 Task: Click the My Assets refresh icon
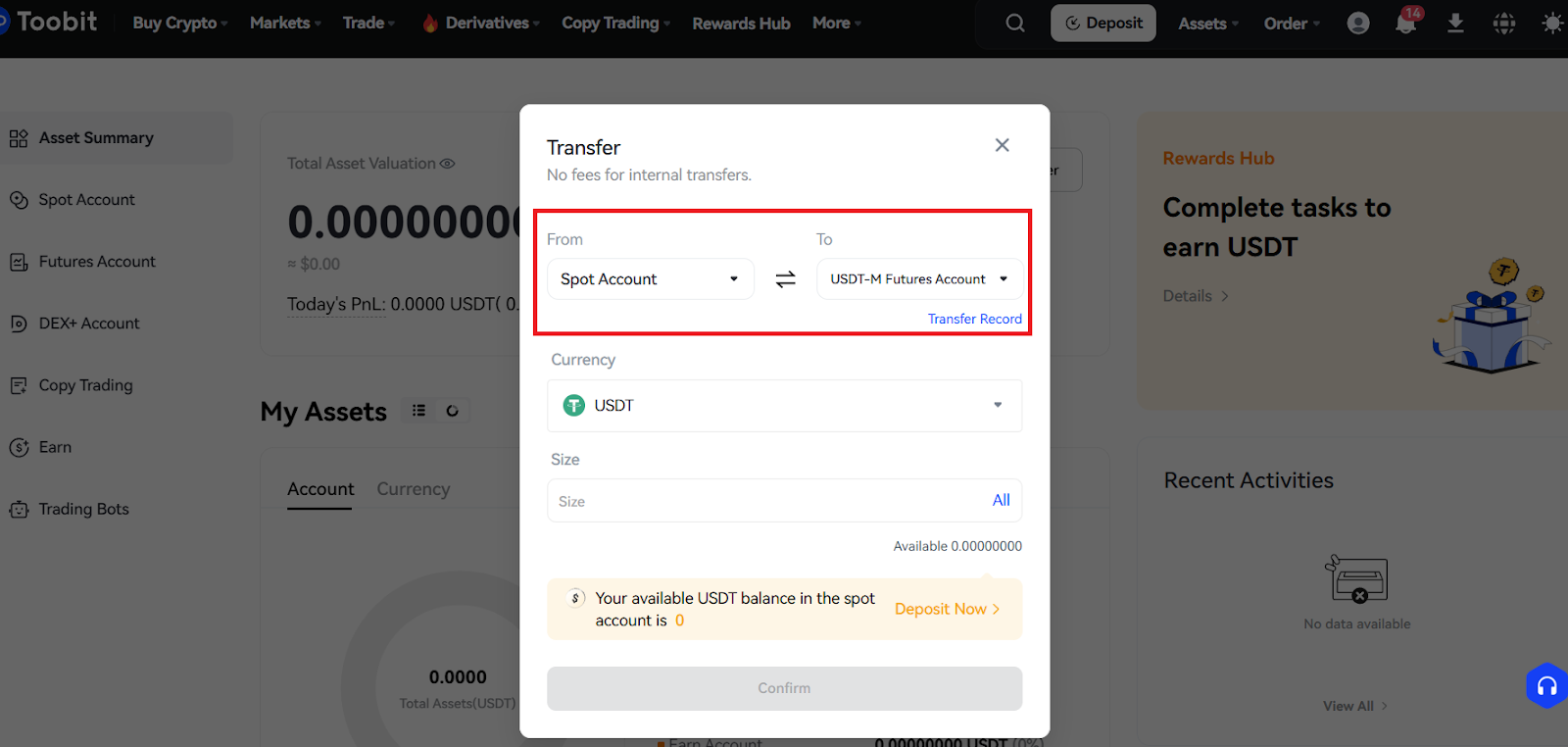click(x=452, y=411)
